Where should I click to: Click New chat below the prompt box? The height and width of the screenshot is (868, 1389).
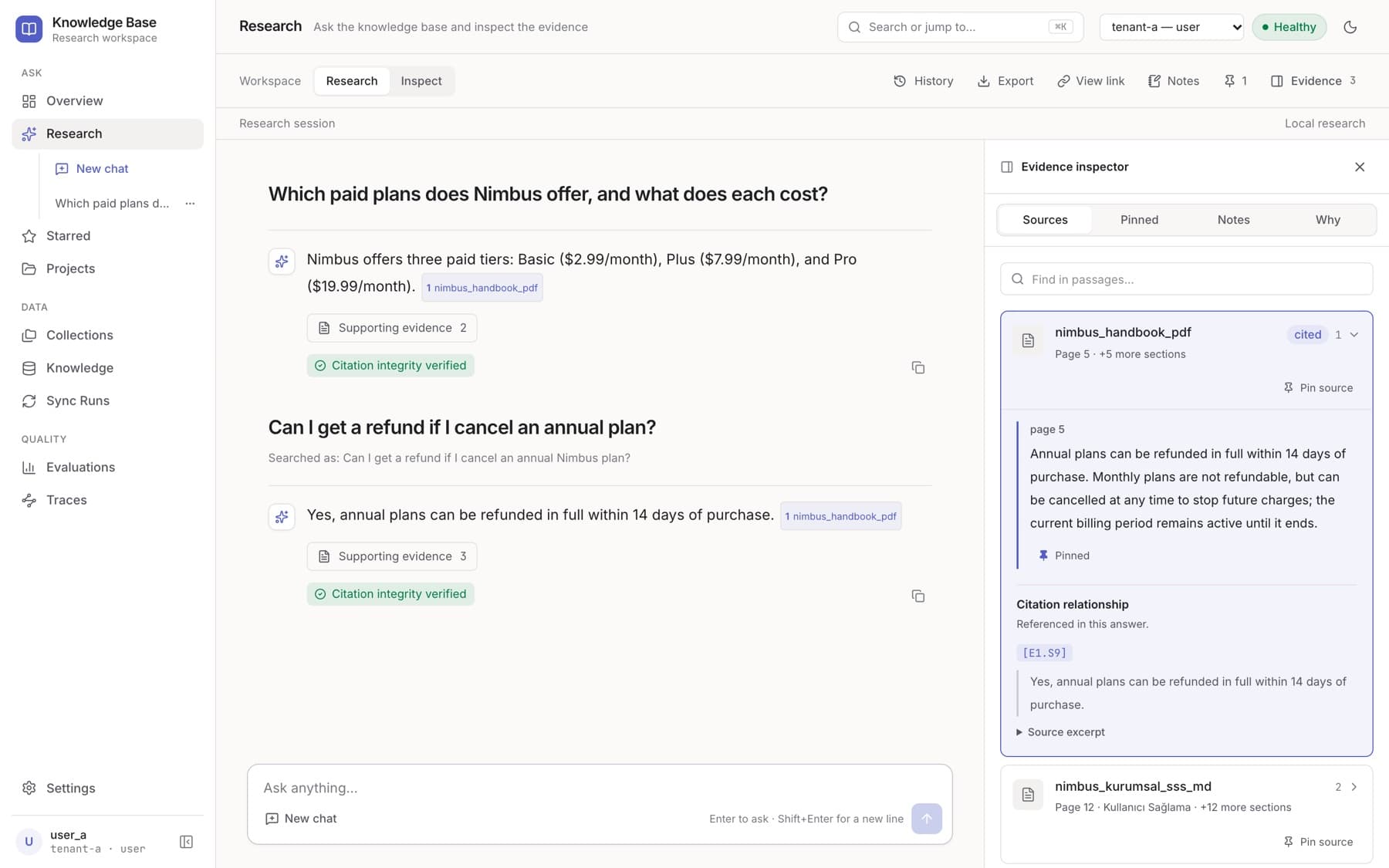(x=302, y=819)
